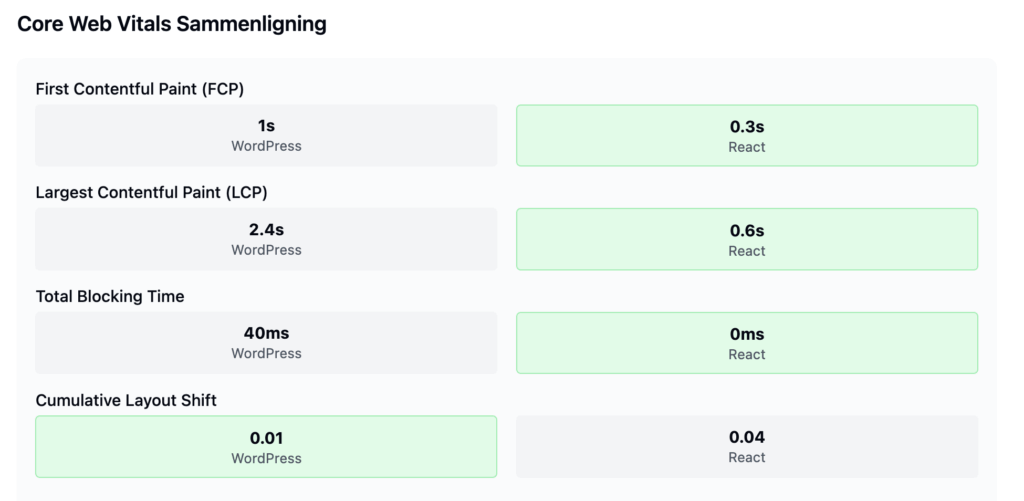The image size is (1024, 501).
Task: Click the React 0ms blocking time card
Action: [747, 343]
